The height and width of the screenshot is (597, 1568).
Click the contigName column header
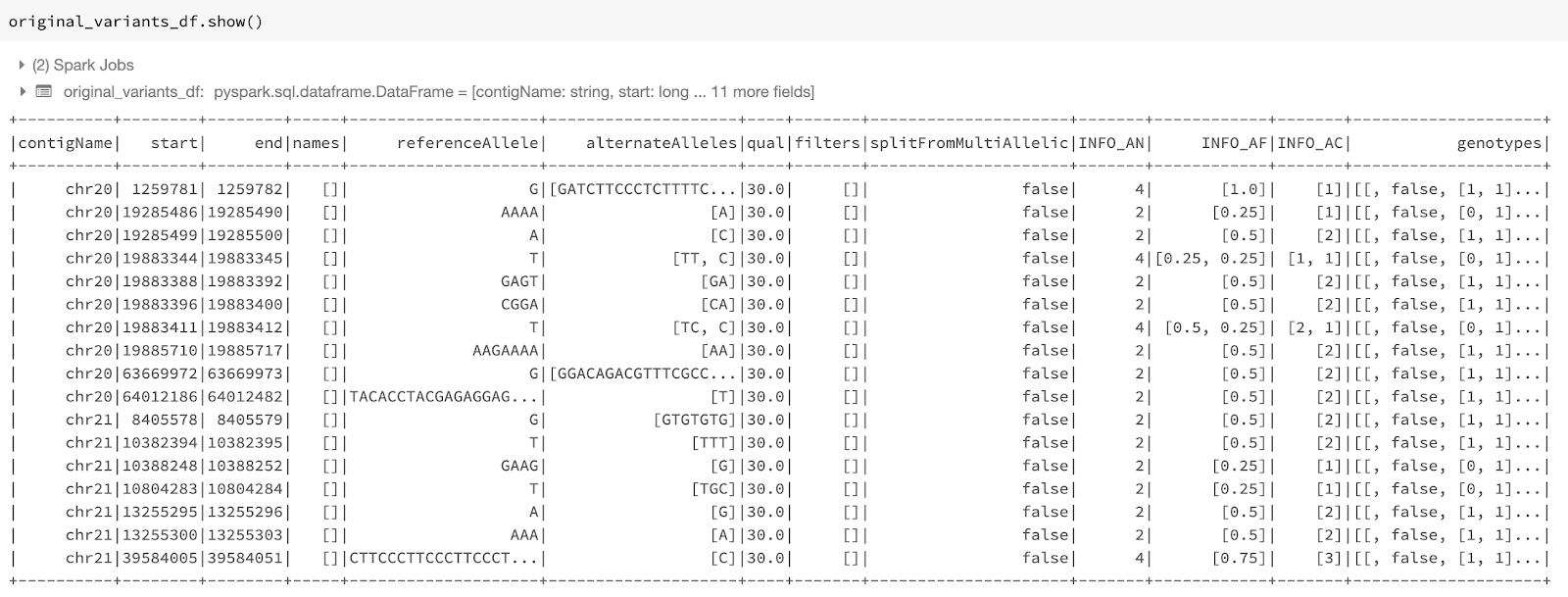(x=65, y=143)
